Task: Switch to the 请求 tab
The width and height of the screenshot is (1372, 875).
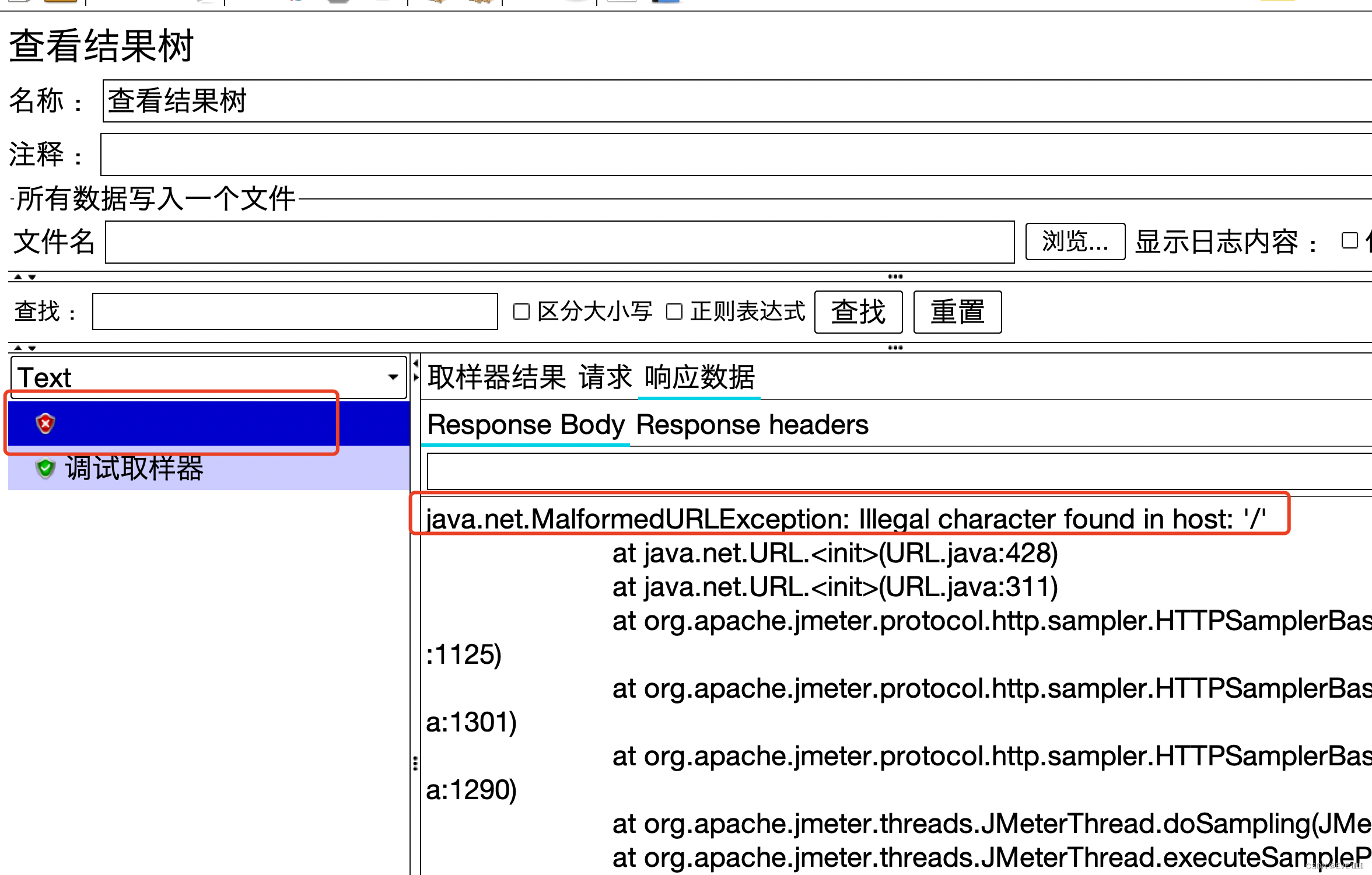Action: tap(605, 377)
